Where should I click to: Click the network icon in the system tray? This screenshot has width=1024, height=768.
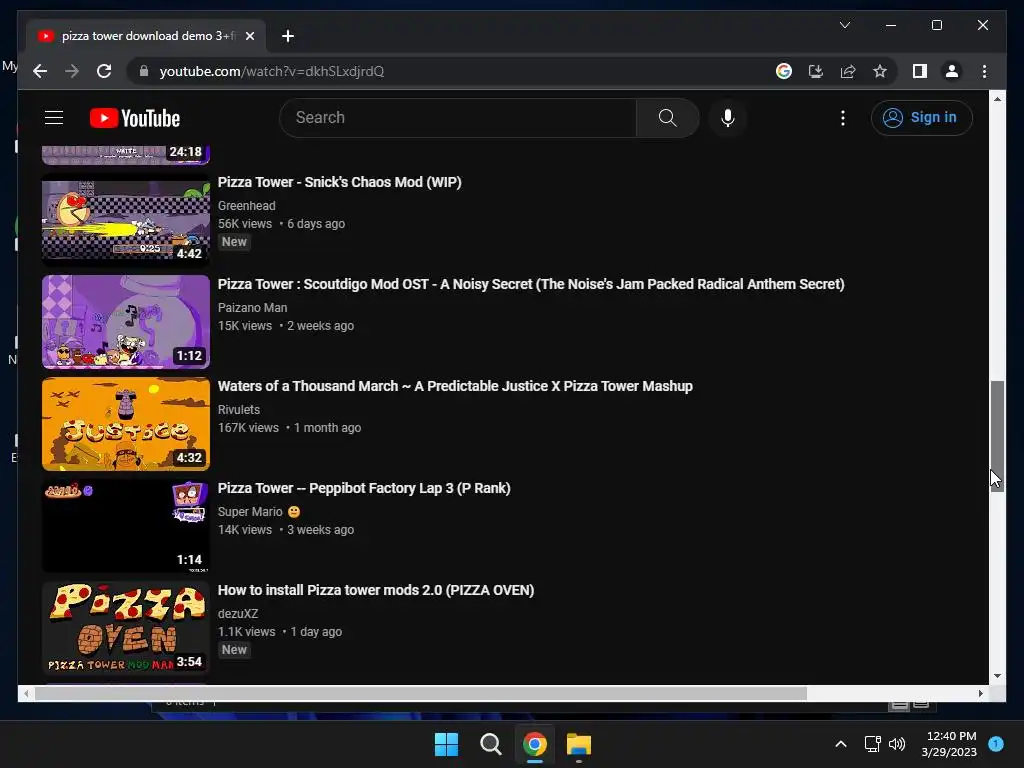[872, 744]
